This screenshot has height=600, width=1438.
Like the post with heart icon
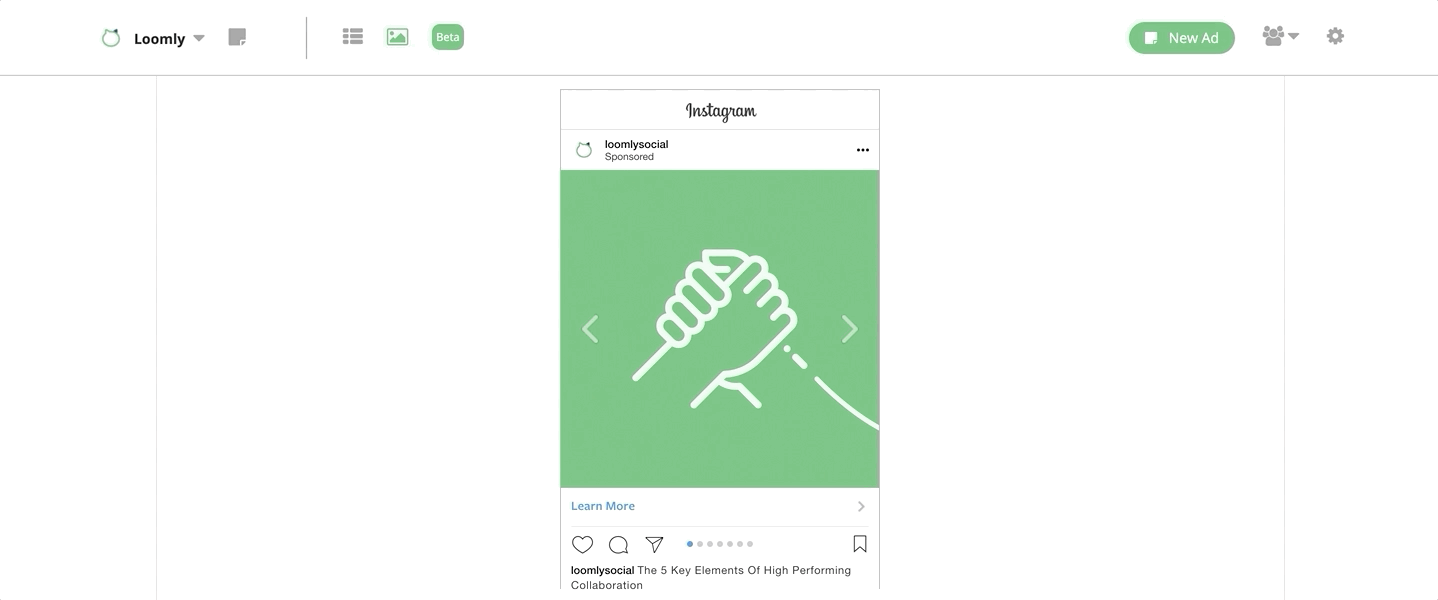coord(582,544)
